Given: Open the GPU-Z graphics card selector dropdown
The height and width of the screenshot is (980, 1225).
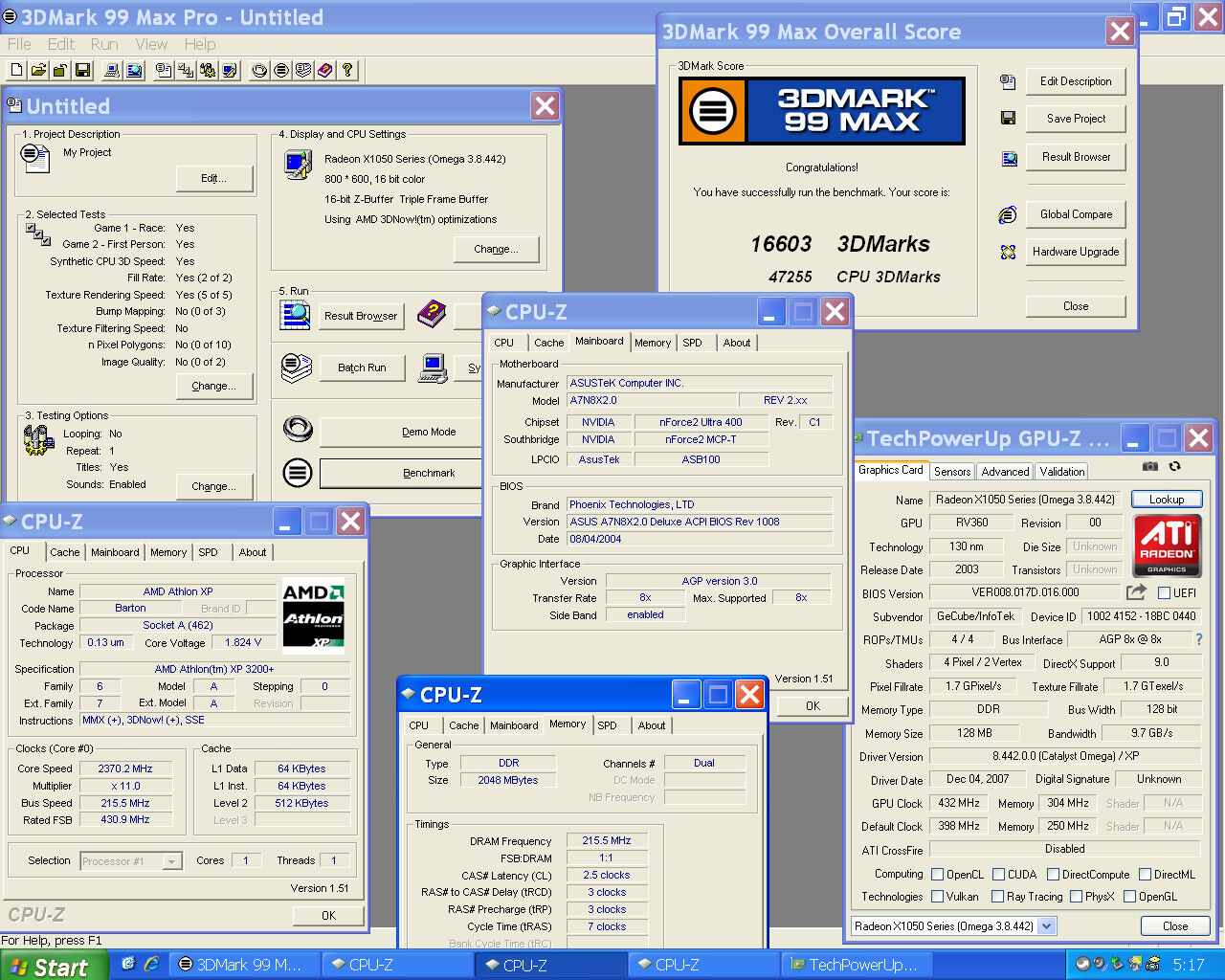Looking at the screenshot, I should coord(1047,926).
